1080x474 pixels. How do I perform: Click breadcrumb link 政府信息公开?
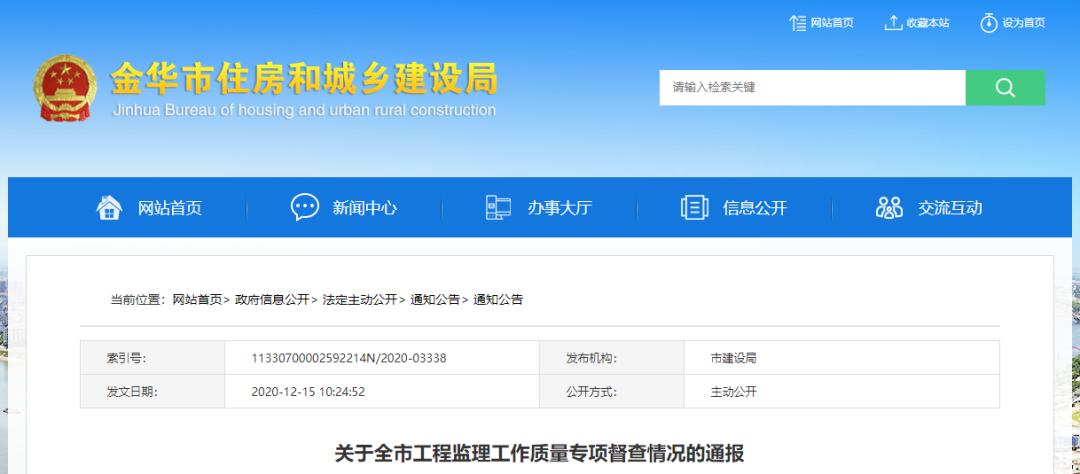[272, 299]
